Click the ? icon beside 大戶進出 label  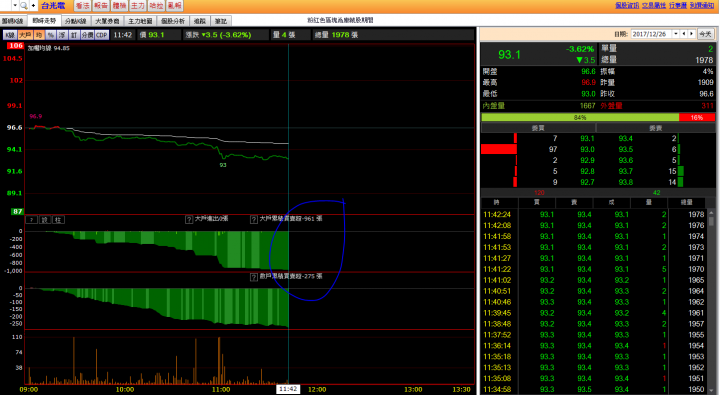pyautogui.click(x=189, y=220)
